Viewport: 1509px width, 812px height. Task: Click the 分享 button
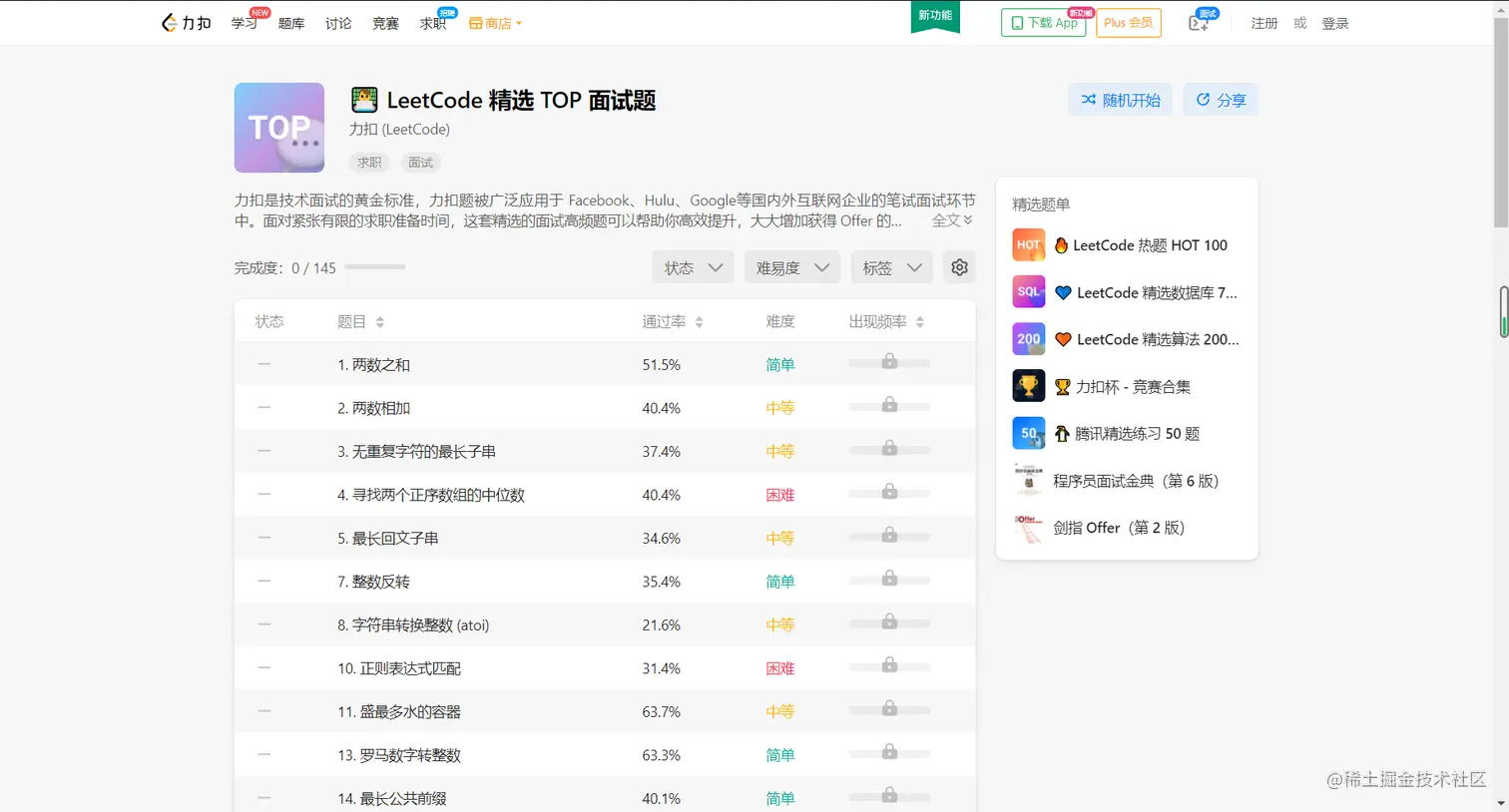point(1221,100)
